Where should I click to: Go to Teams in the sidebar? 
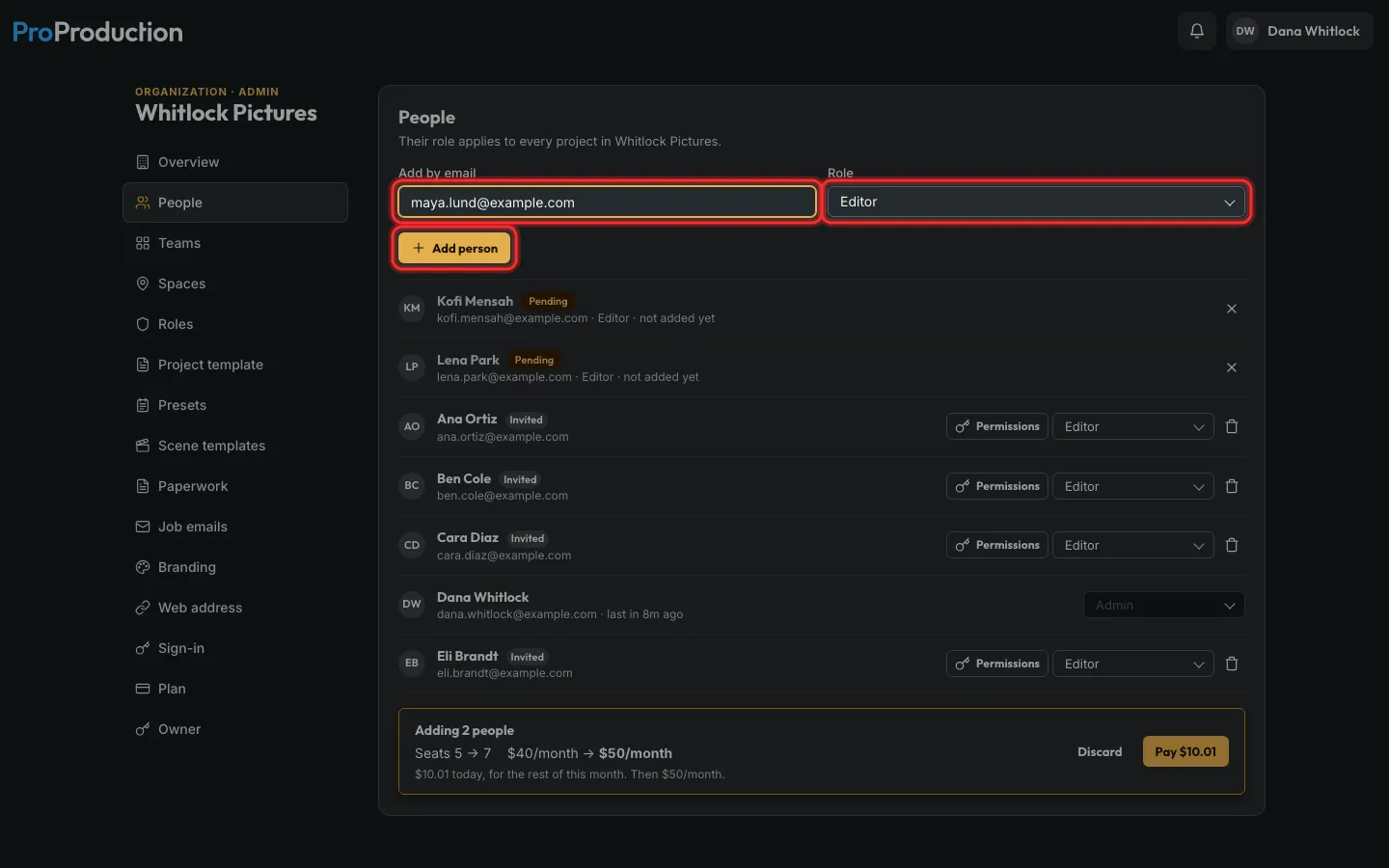235,243
